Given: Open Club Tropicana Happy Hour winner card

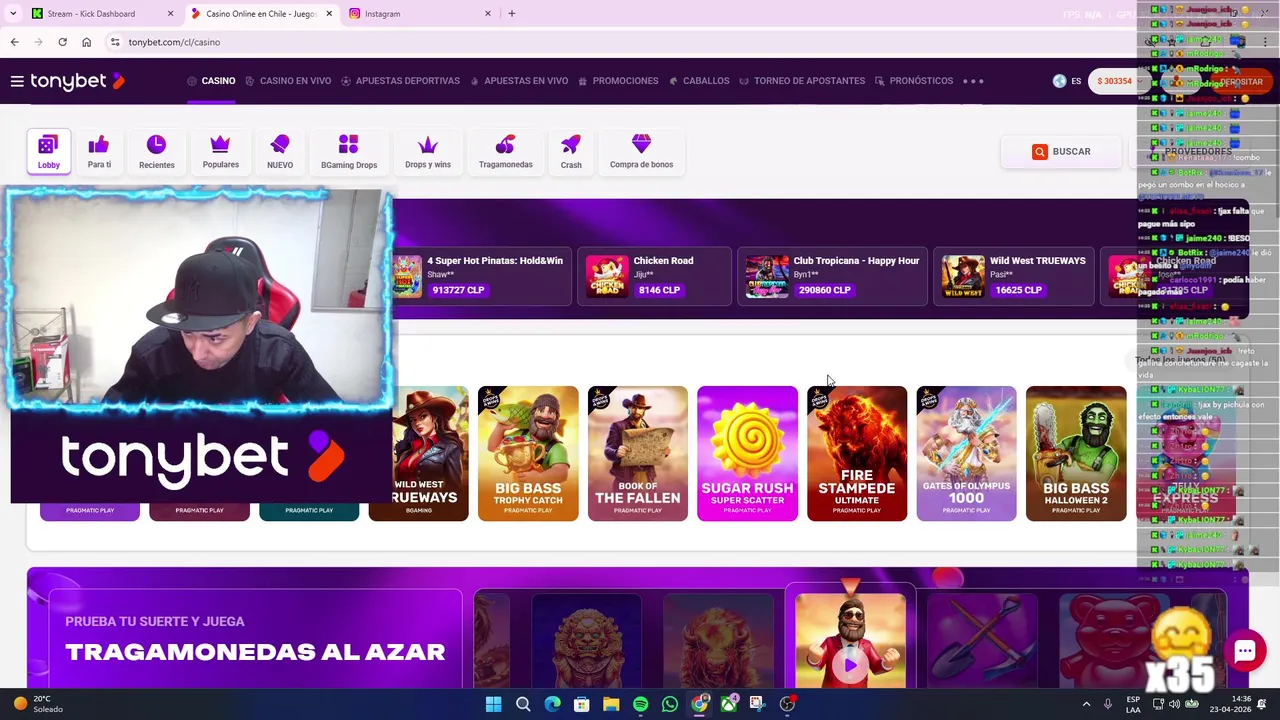Looking at the screenshot, I should pos(832,275).
